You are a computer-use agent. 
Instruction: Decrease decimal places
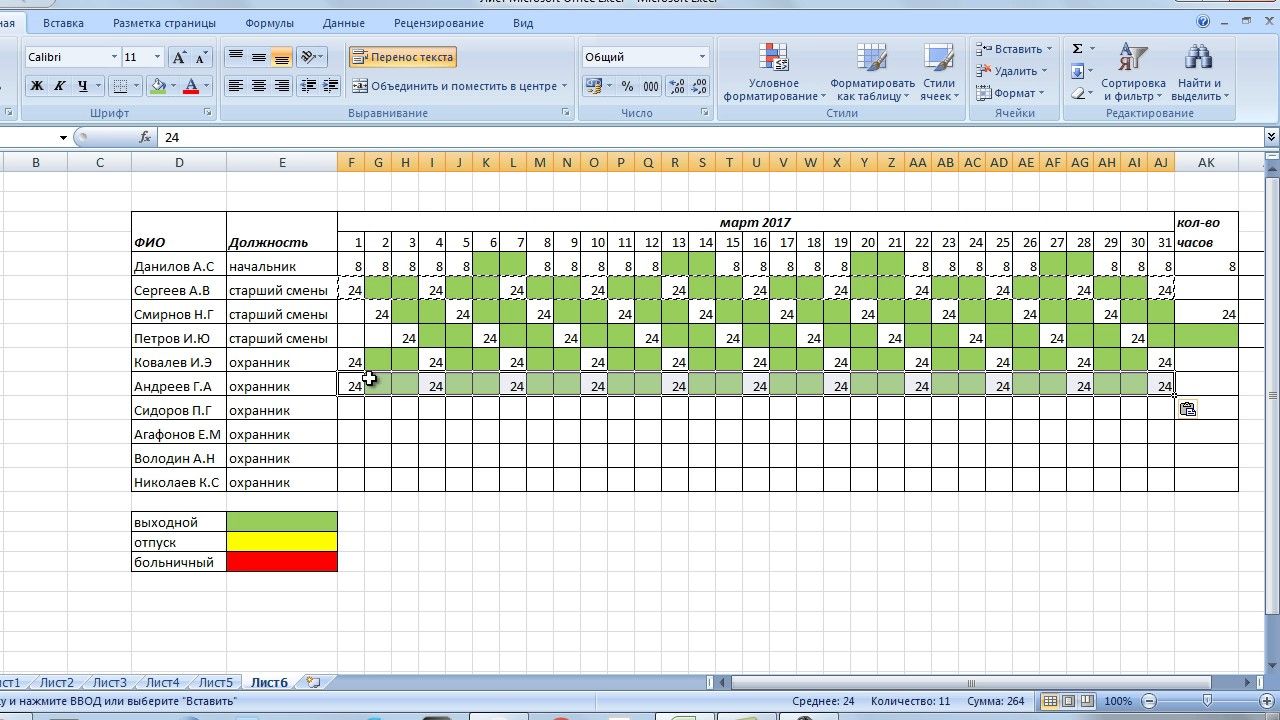pos(700,86)
